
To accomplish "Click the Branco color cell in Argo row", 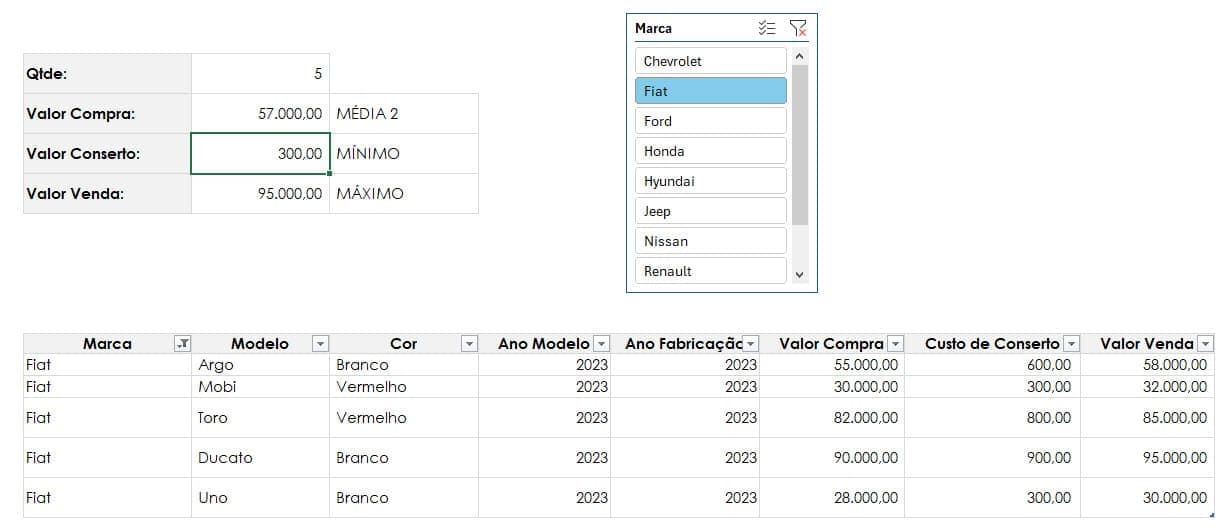I will [404, 365].
